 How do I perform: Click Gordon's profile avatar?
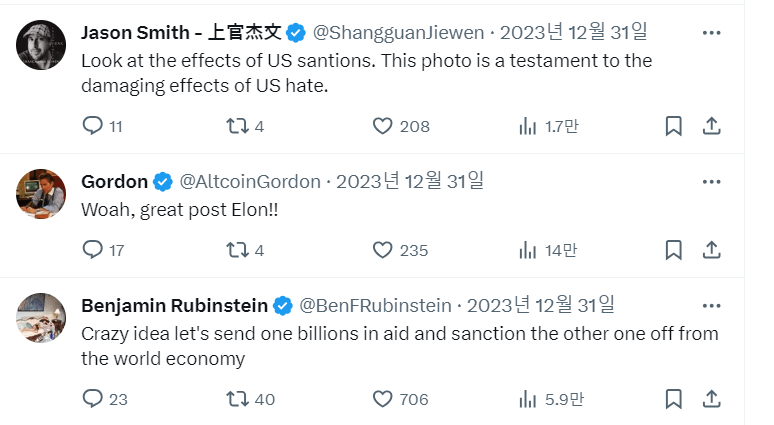coord(41,193)
